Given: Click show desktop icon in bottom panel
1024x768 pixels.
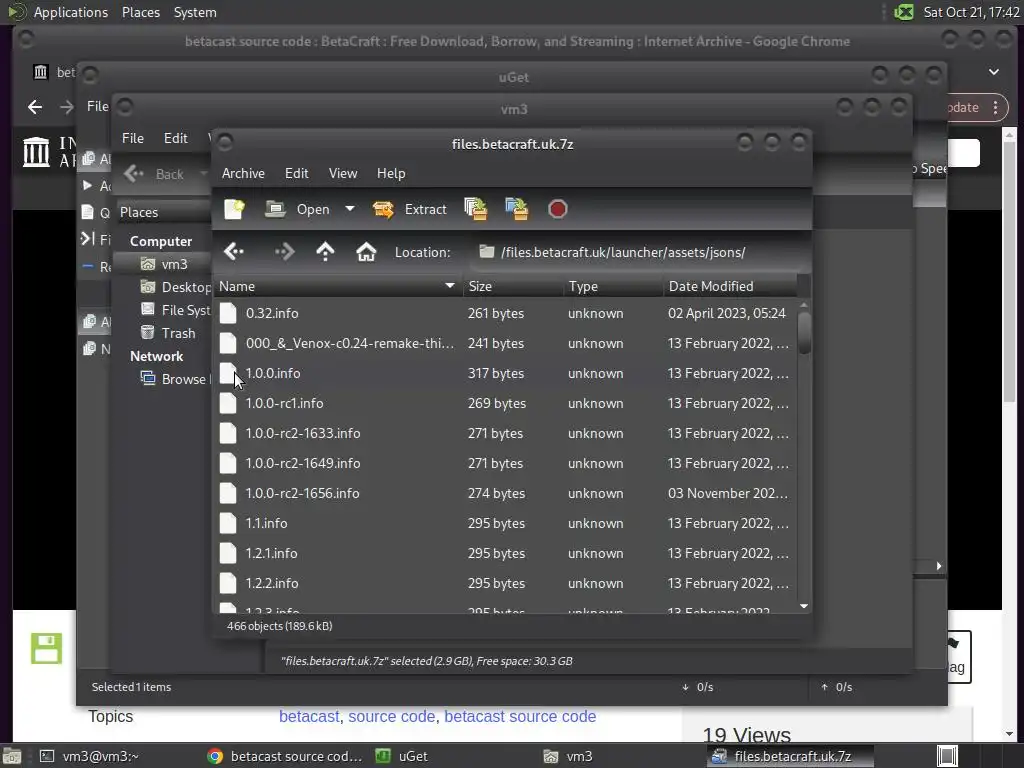Looking at the screenshot, I should pos(11,756).
